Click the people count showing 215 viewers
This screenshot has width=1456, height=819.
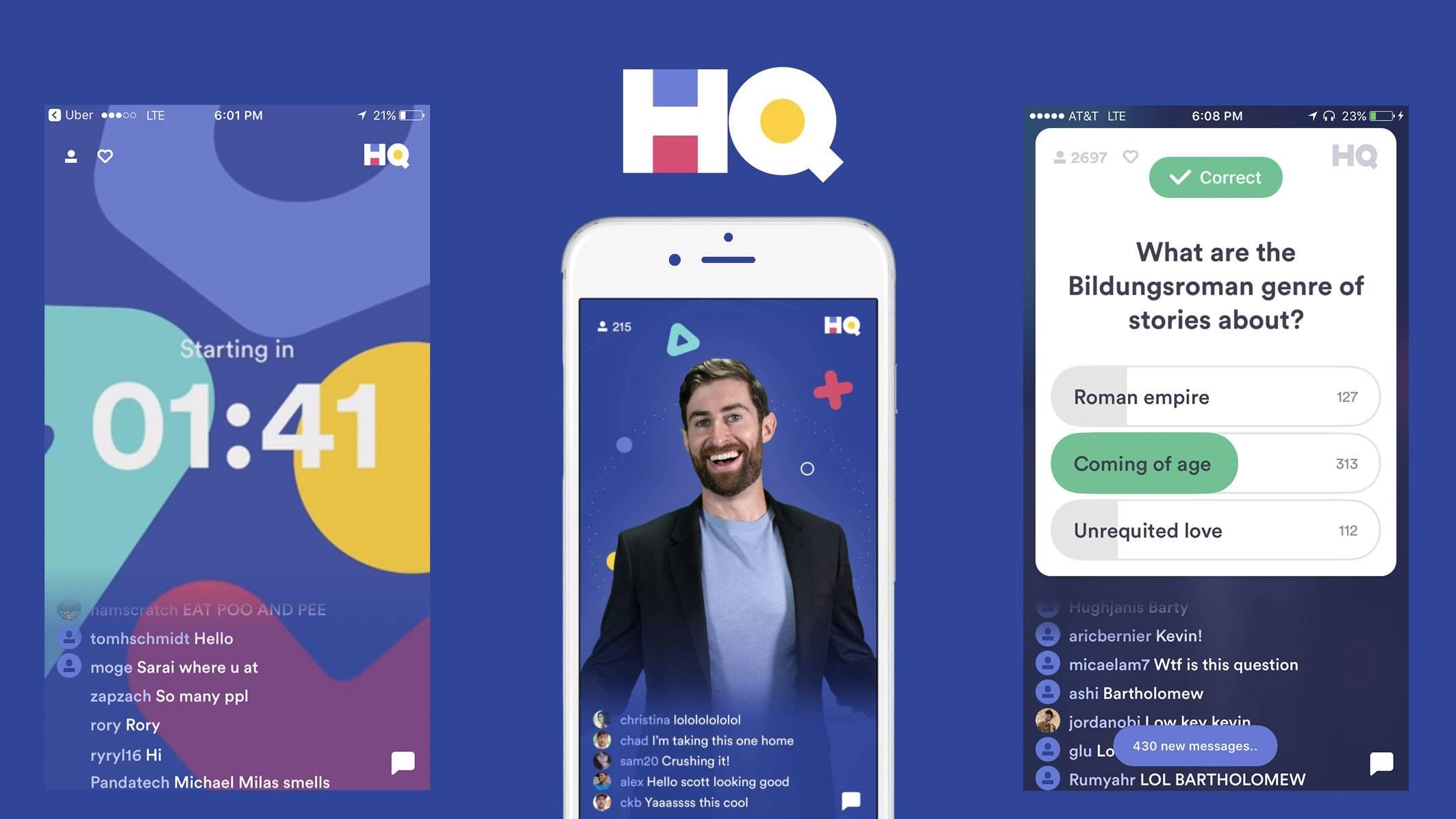614,324
